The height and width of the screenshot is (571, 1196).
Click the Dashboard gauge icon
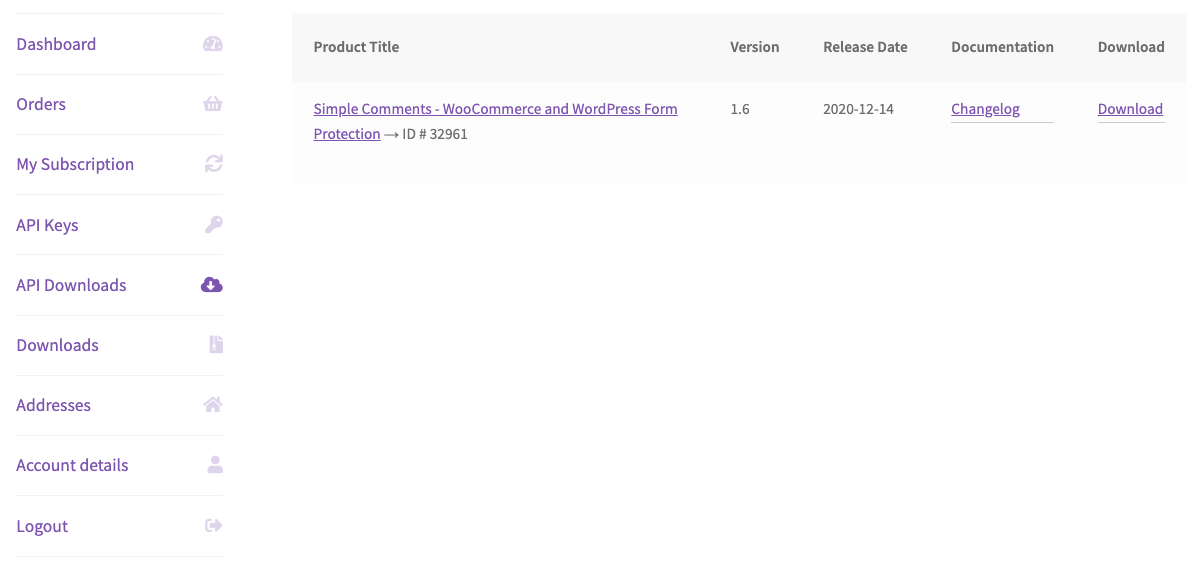(212, 44)
